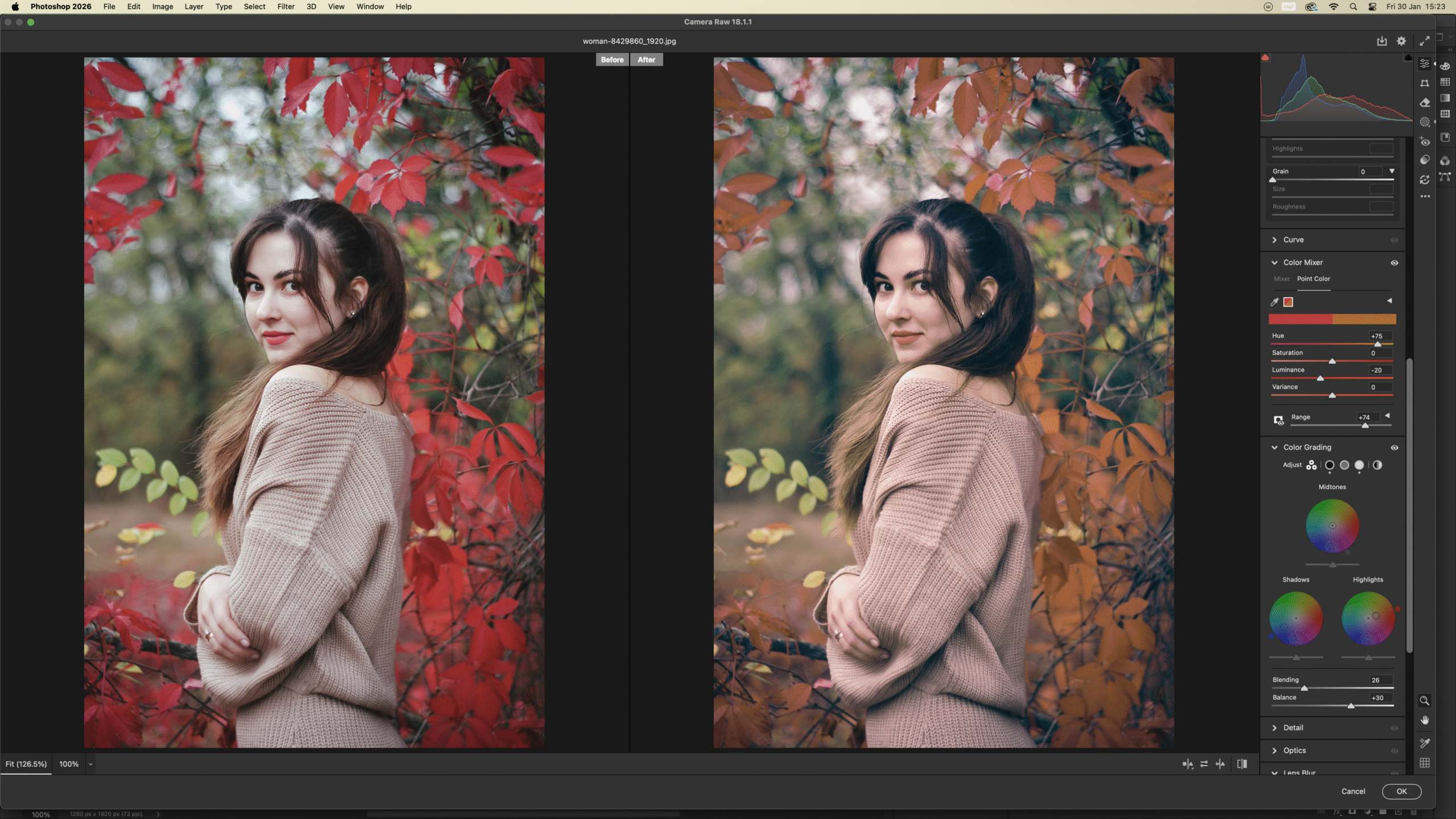Open the zoom level dropdown arrow
Image resolution: width=1456 pixels, height=819 pixels.
tap(90, 764)
